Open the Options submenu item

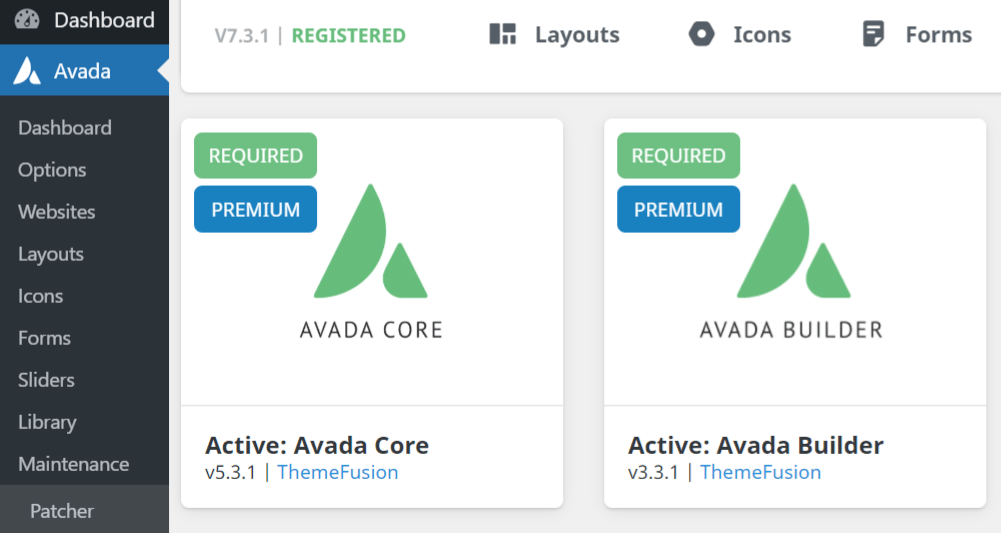click(x=52, y=170)
